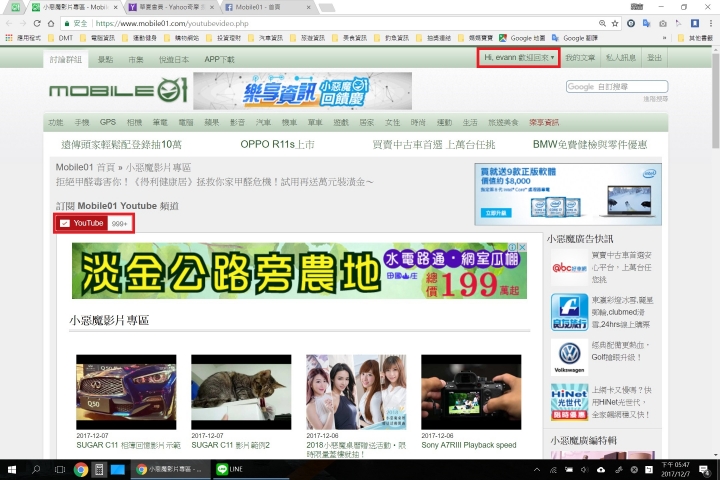Image resolution: width=720 pixels, height=480 pixels.
Task: Open the Google 地圖 bookmark
Action: coord(522,38)
